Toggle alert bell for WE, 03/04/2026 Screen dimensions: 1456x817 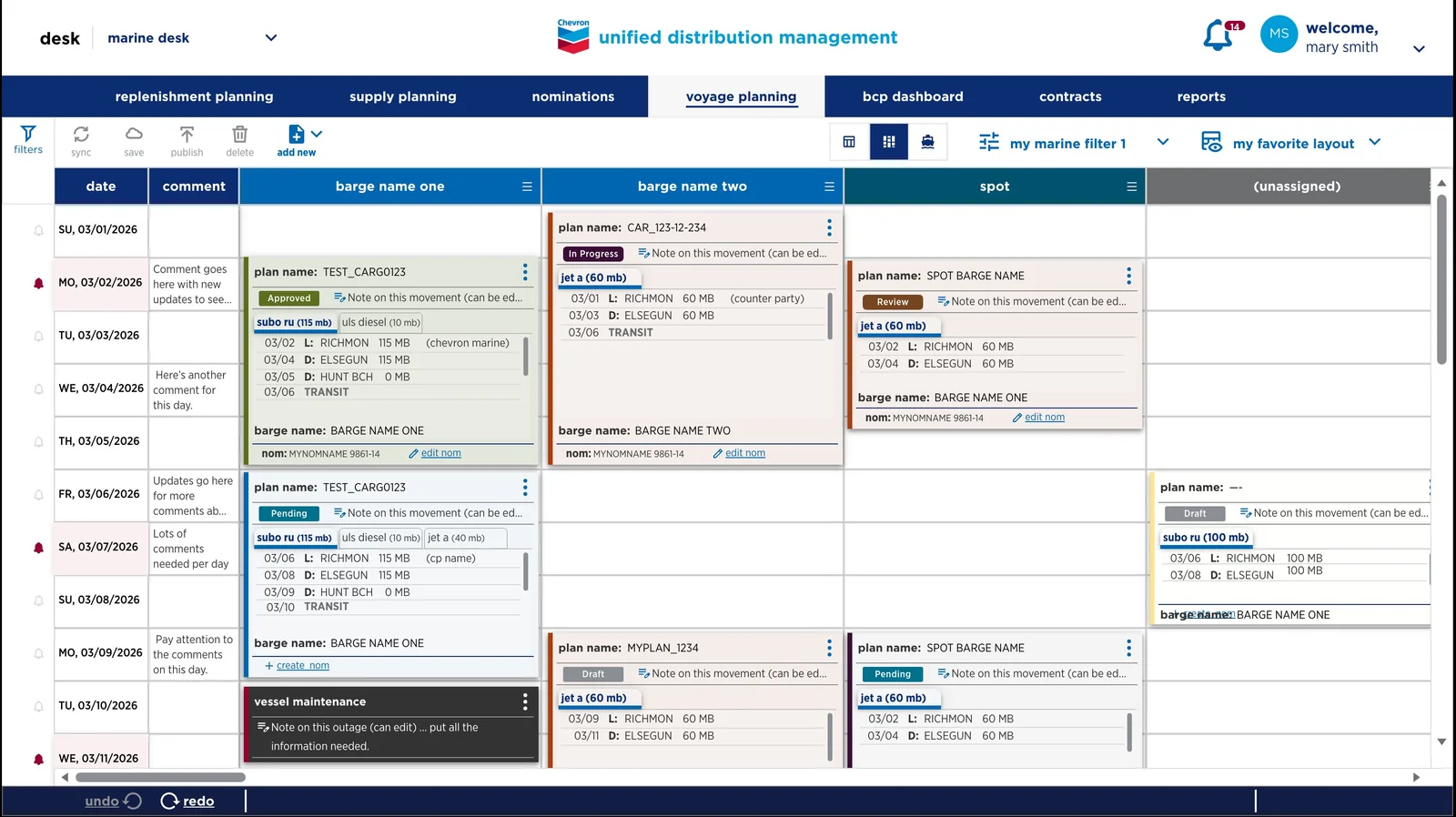pyautogui.click(x=38, y=388)
